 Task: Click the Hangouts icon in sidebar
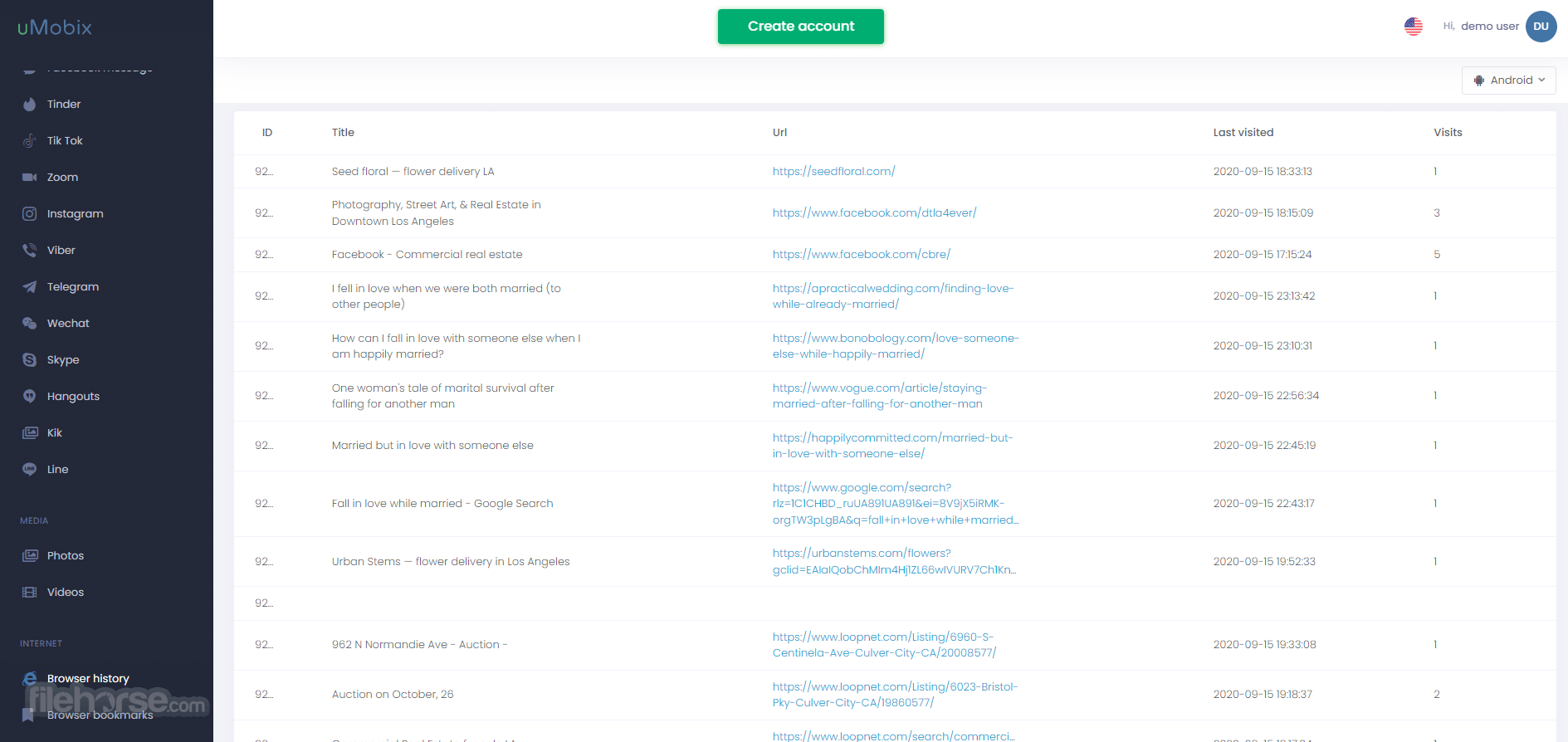click(x=30, y=397)
